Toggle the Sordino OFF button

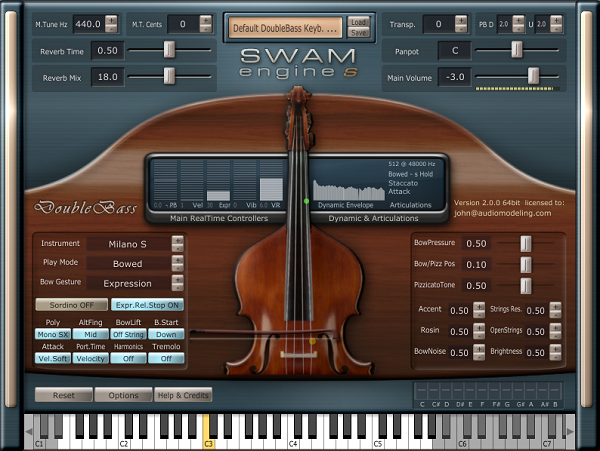coord(72,305)
